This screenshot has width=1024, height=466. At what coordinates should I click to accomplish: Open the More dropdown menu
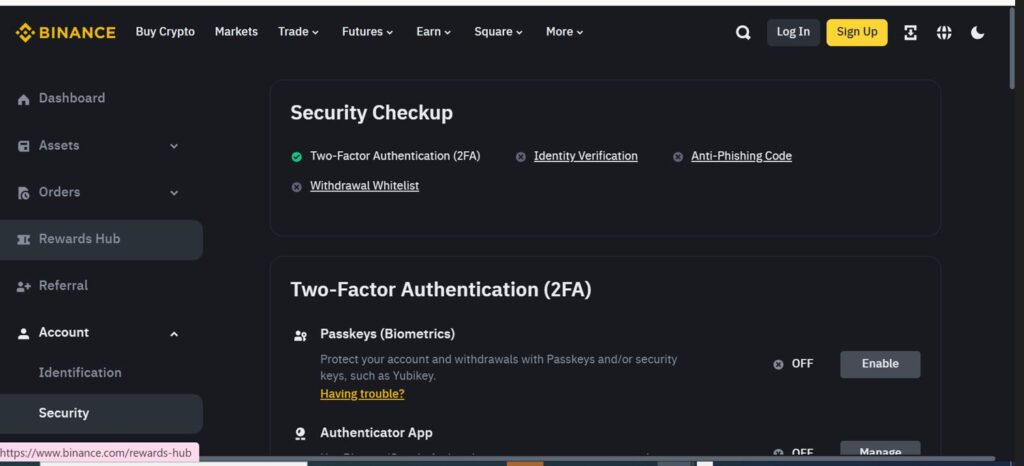click(x=564, y=32)
